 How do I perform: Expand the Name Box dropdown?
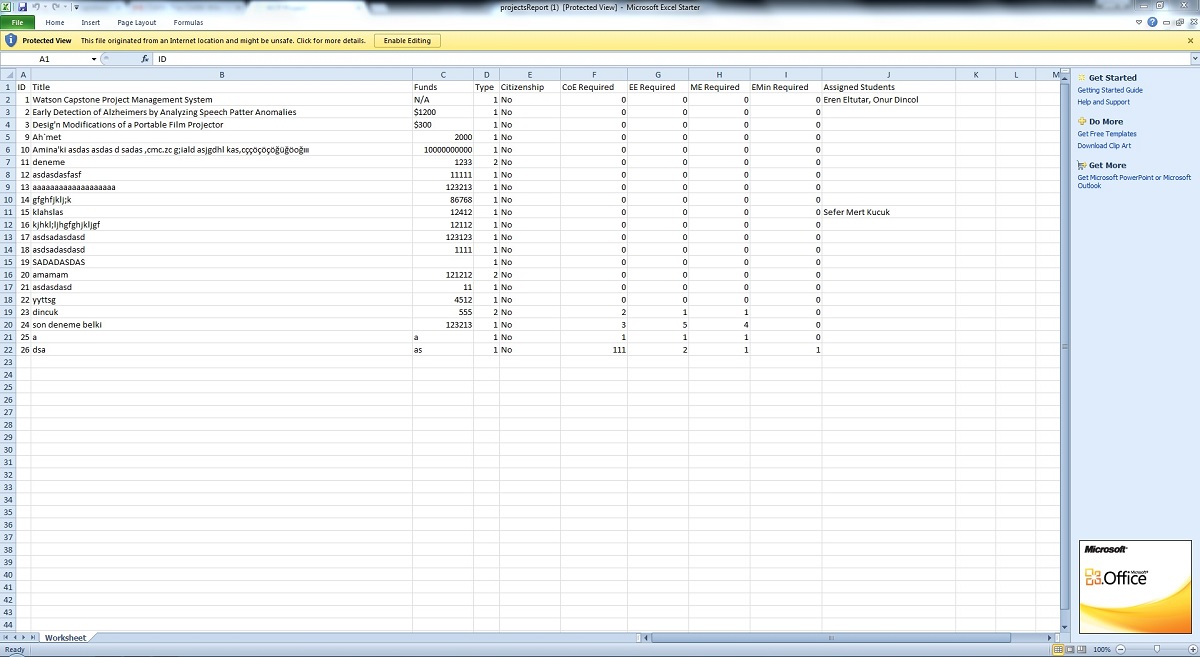(x=94, y=59)
